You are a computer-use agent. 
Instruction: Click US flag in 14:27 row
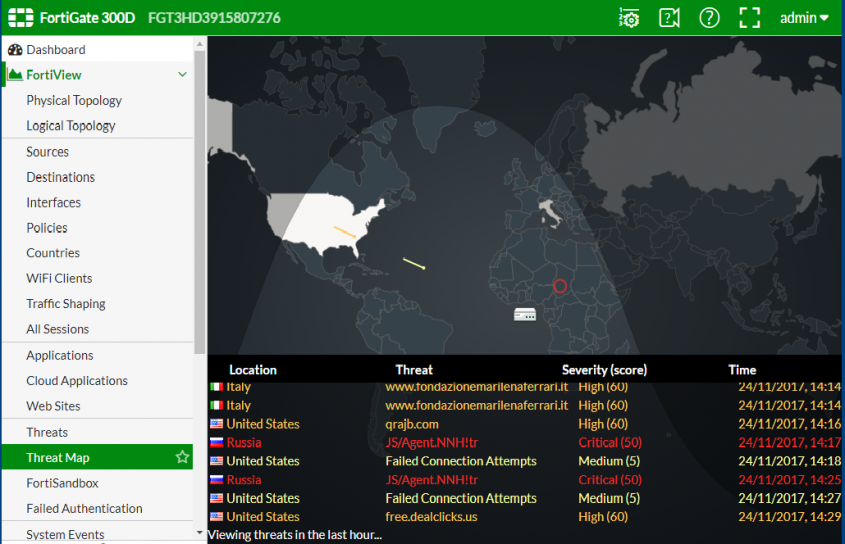[217, 498]
